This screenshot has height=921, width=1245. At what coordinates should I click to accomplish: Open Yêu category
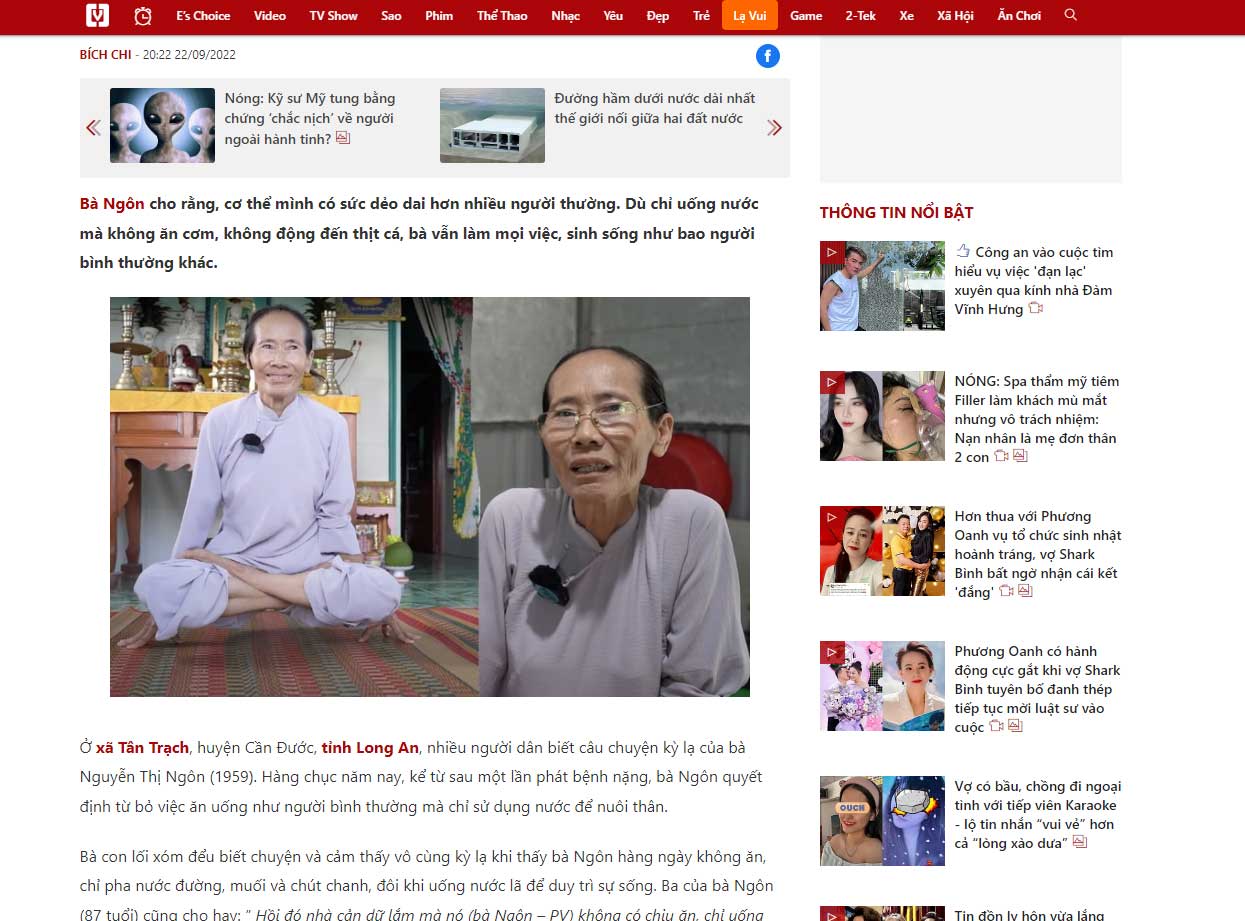pyautogui.click(x=613, y=15)
